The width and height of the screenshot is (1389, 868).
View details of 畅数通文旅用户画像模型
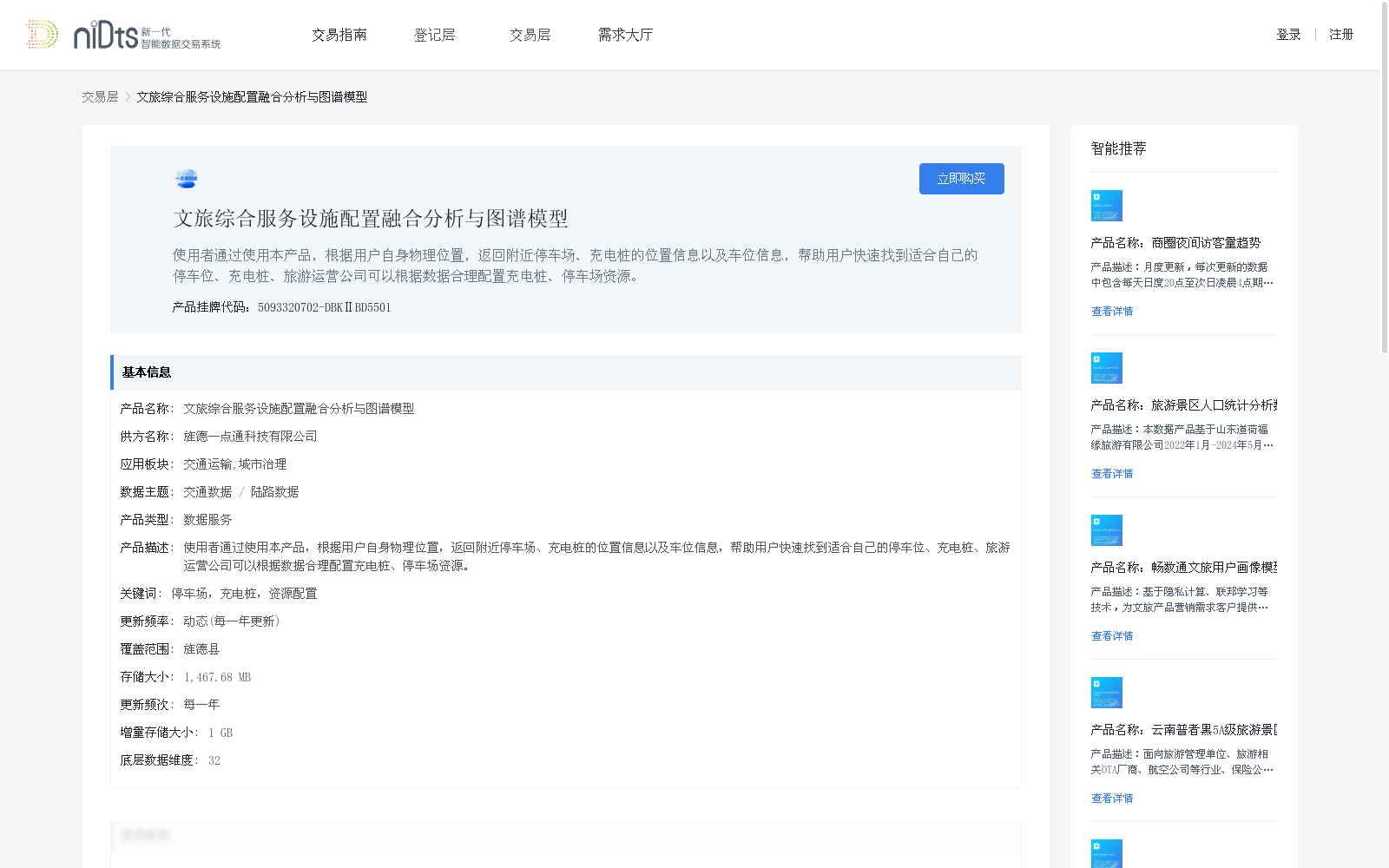(1112, 636)
